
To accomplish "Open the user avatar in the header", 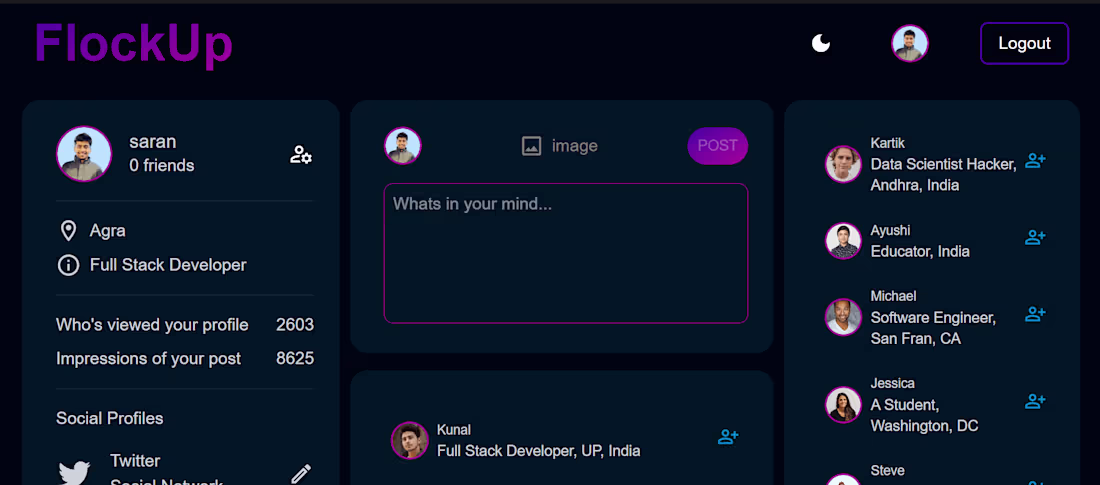I will [910, 44].
